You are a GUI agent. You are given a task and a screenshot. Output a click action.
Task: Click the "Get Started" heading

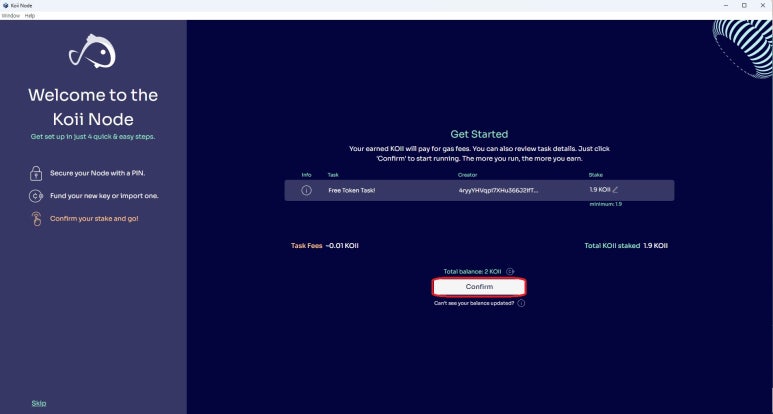479,134
